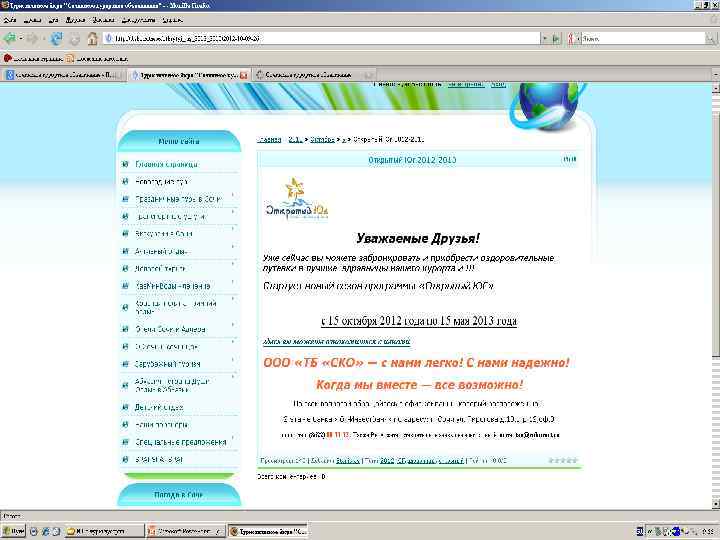This screenshot has height=540, width=720.
Task: Open the RSS feed bookmark in bookmarks toolbar
Action: (x=69, y=58)
